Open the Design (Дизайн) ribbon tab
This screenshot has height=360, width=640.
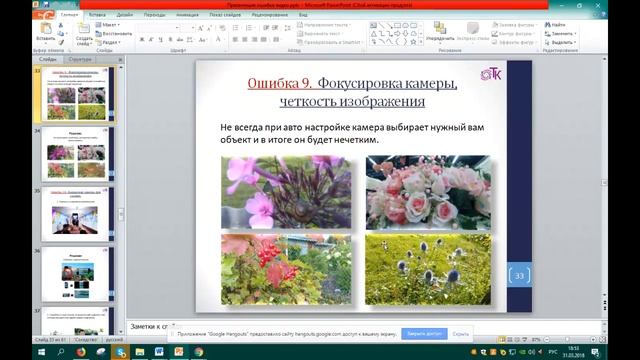pos(124,15)
